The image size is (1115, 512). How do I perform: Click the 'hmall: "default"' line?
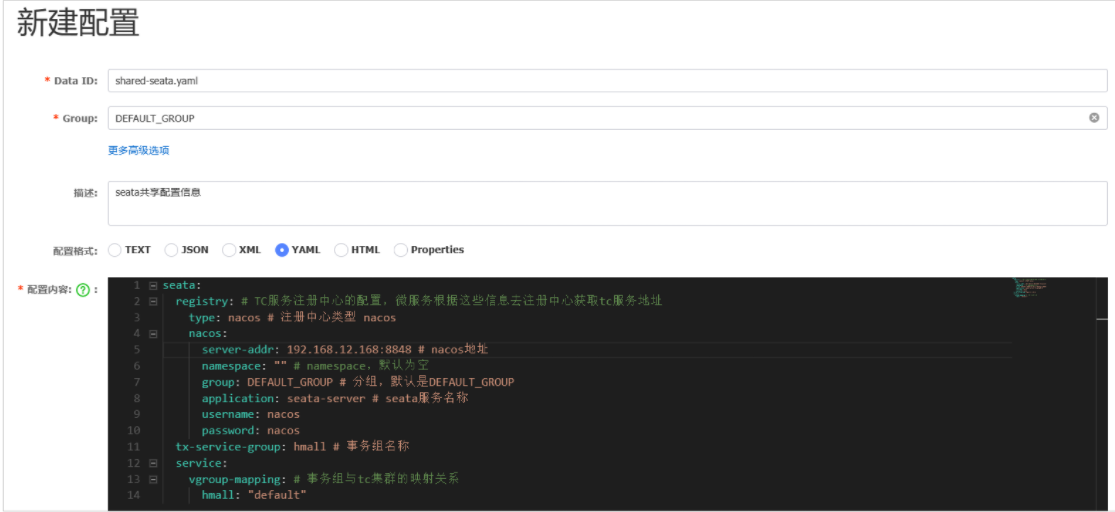pos(254,495)
